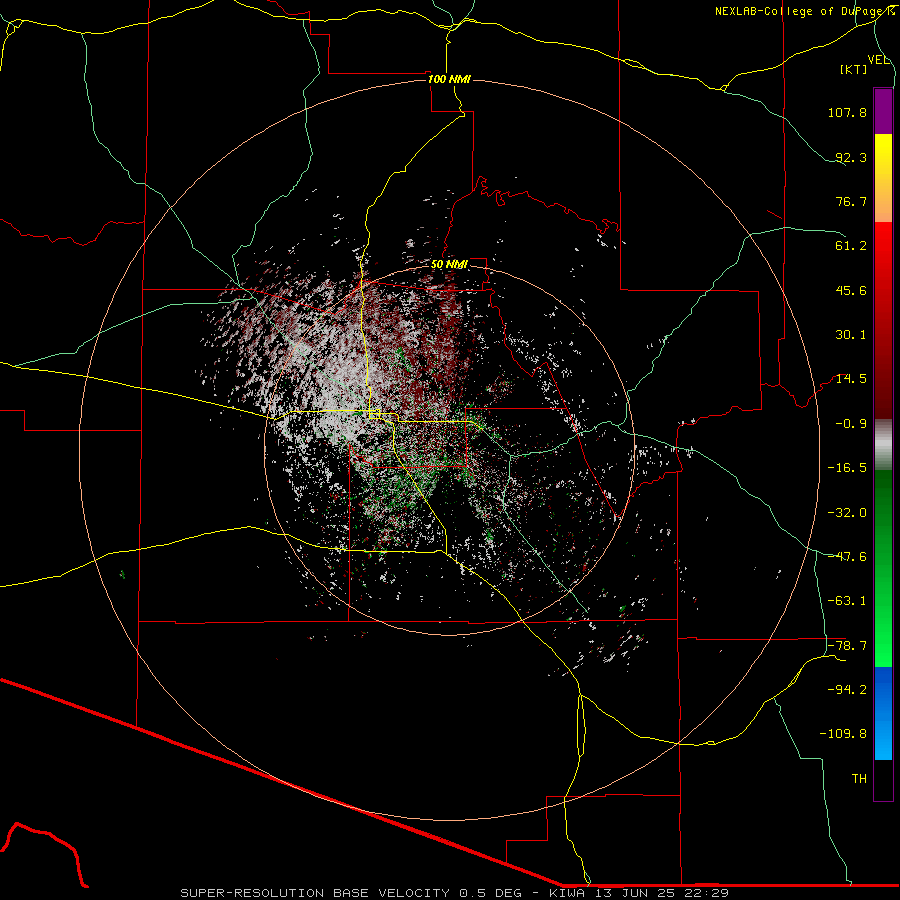Click the 50 NMI range ring label

click(449, 265)
